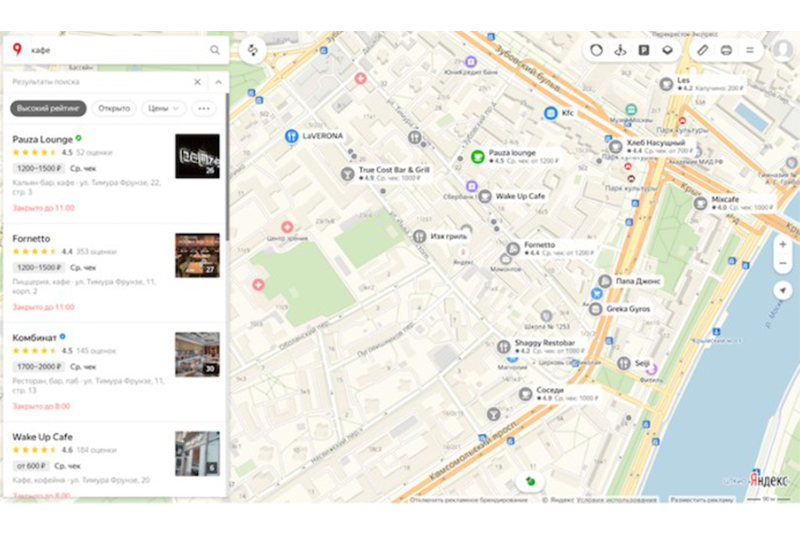Zoom in with the plus button

click(783, 244)
